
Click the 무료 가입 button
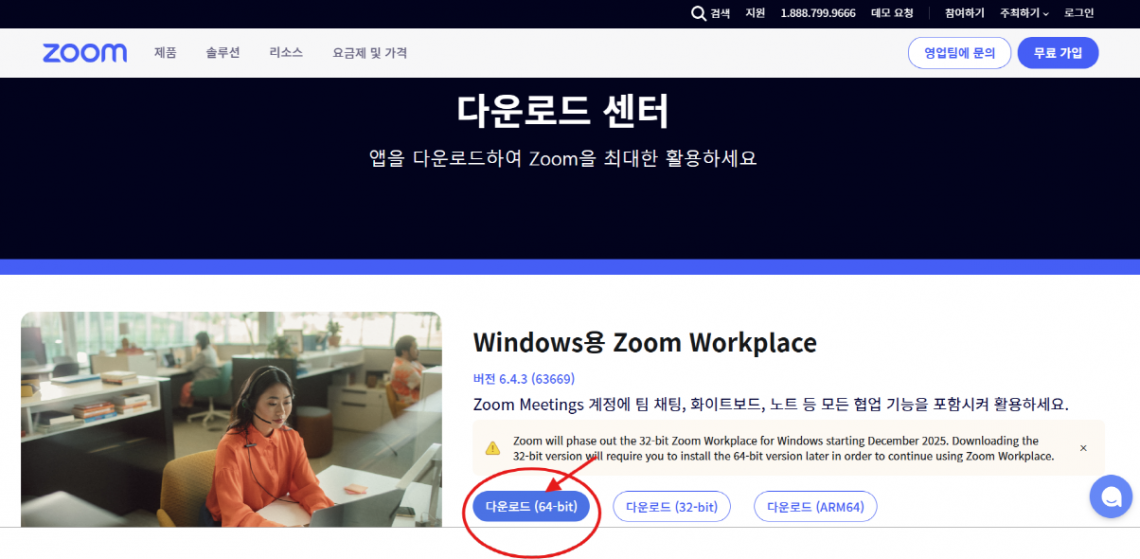pyautogui.click(x=1058, y=53)
